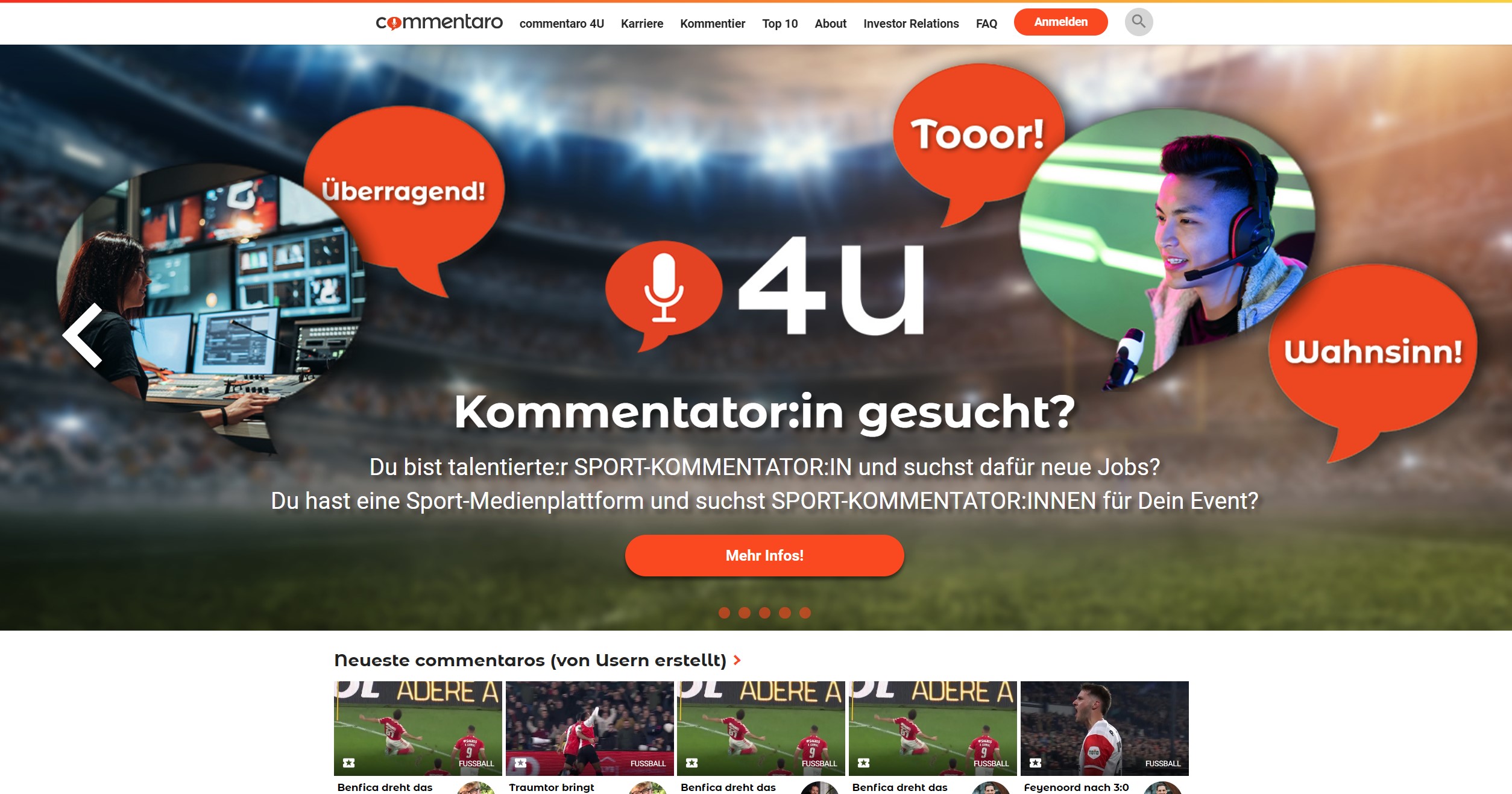Click the Anmelden button
The image size is (1512, 794).
(1060, 22)
